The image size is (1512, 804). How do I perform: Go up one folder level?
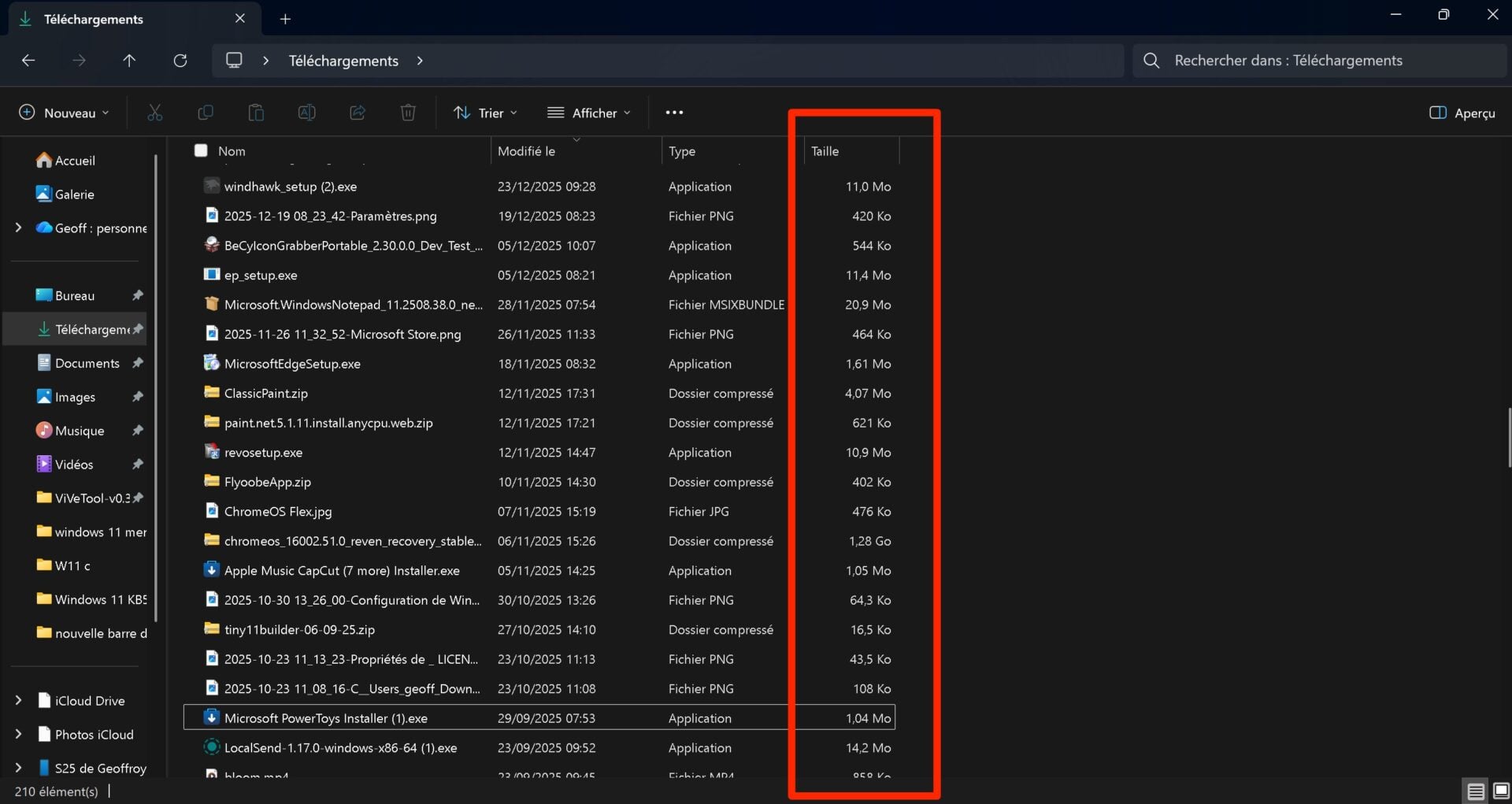pyautogui.click(x=129, y=61)
